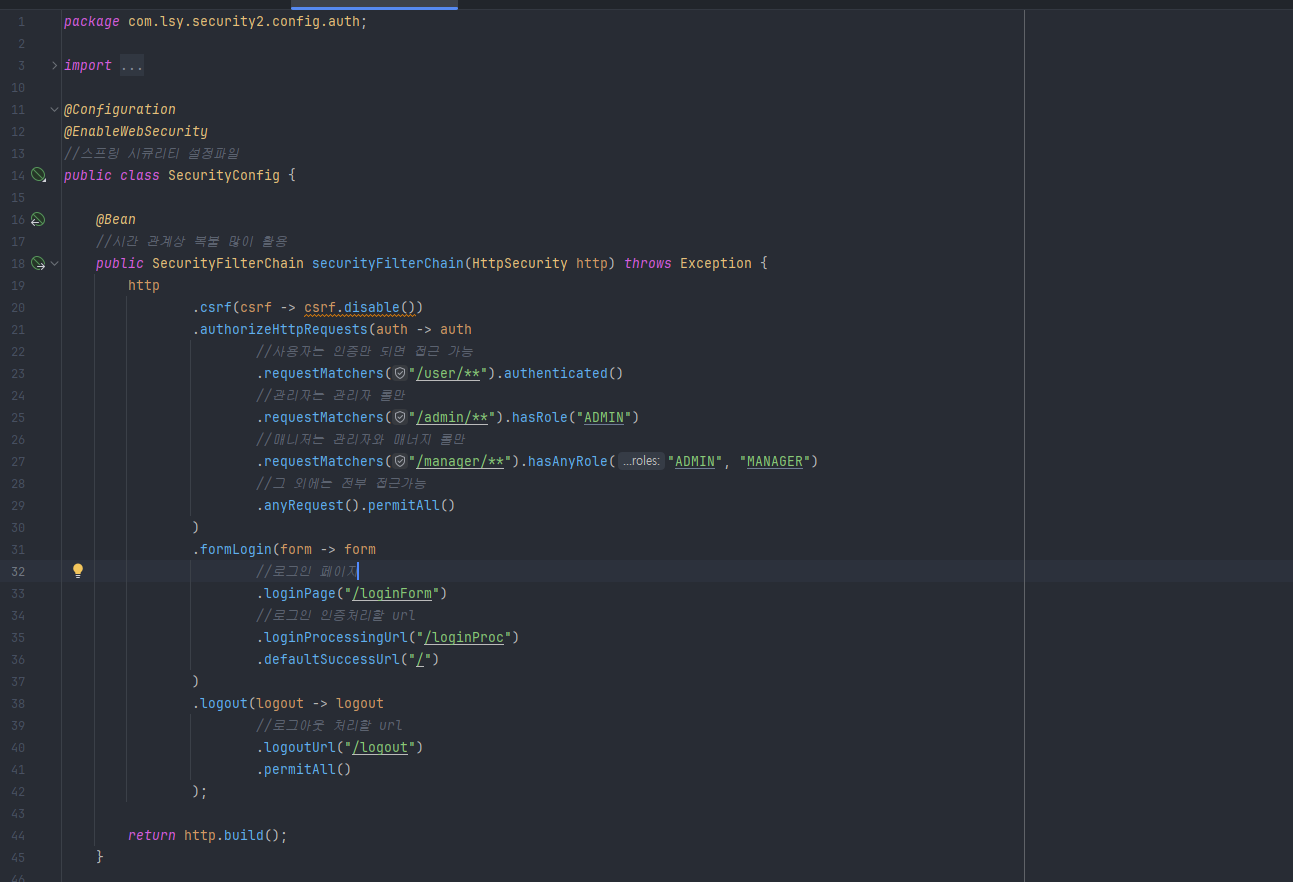The width and height of the screenshot is (1293, 882).
Task: Click the gutter icon next to the @Bean annotation
Action: [38, 219]
